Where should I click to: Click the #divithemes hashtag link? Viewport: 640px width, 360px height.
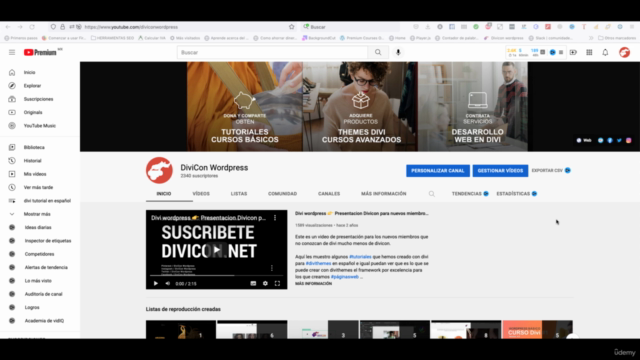pos(318,264)
